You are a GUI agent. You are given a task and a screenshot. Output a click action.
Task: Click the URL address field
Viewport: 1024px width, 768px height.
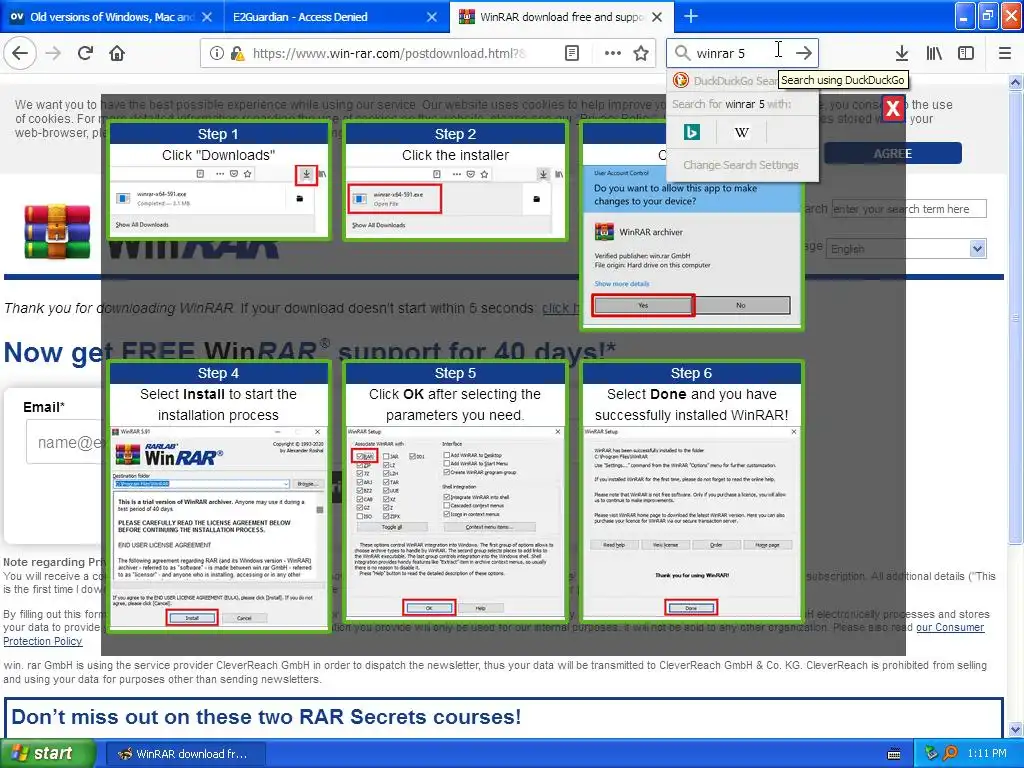pos(389,53)
